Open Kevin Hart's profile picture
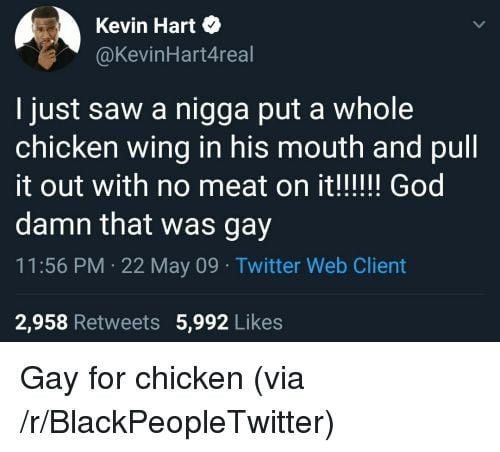The image size is (500, 452). (x=48, y=38)
